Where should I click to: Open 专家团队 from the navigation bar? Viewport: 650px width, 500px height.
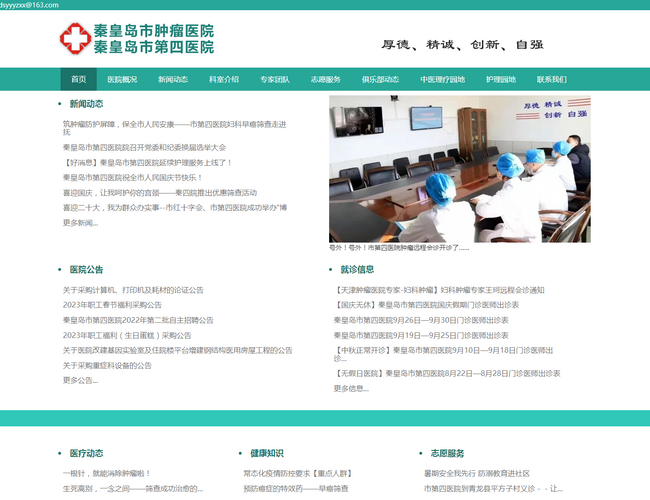(275, 79)
